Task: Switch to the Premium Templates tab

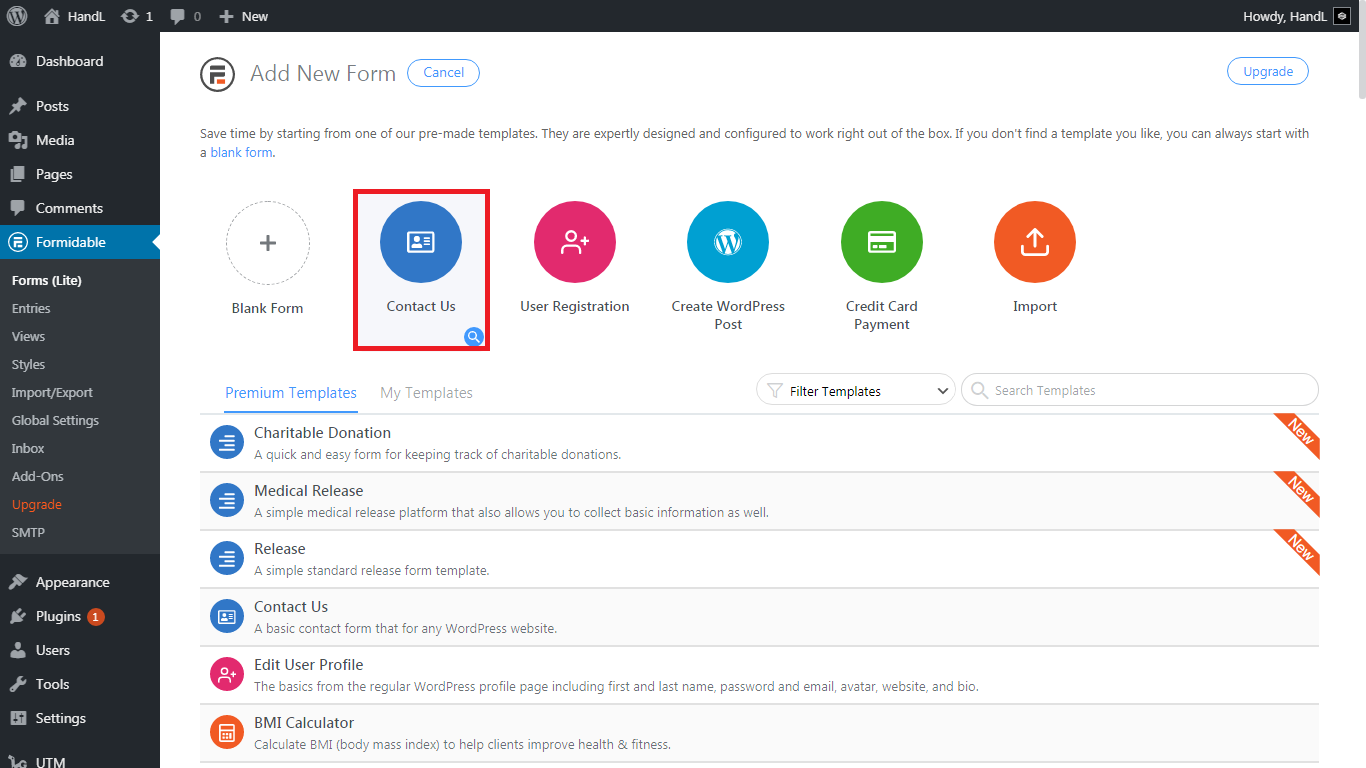Action: 291,393
